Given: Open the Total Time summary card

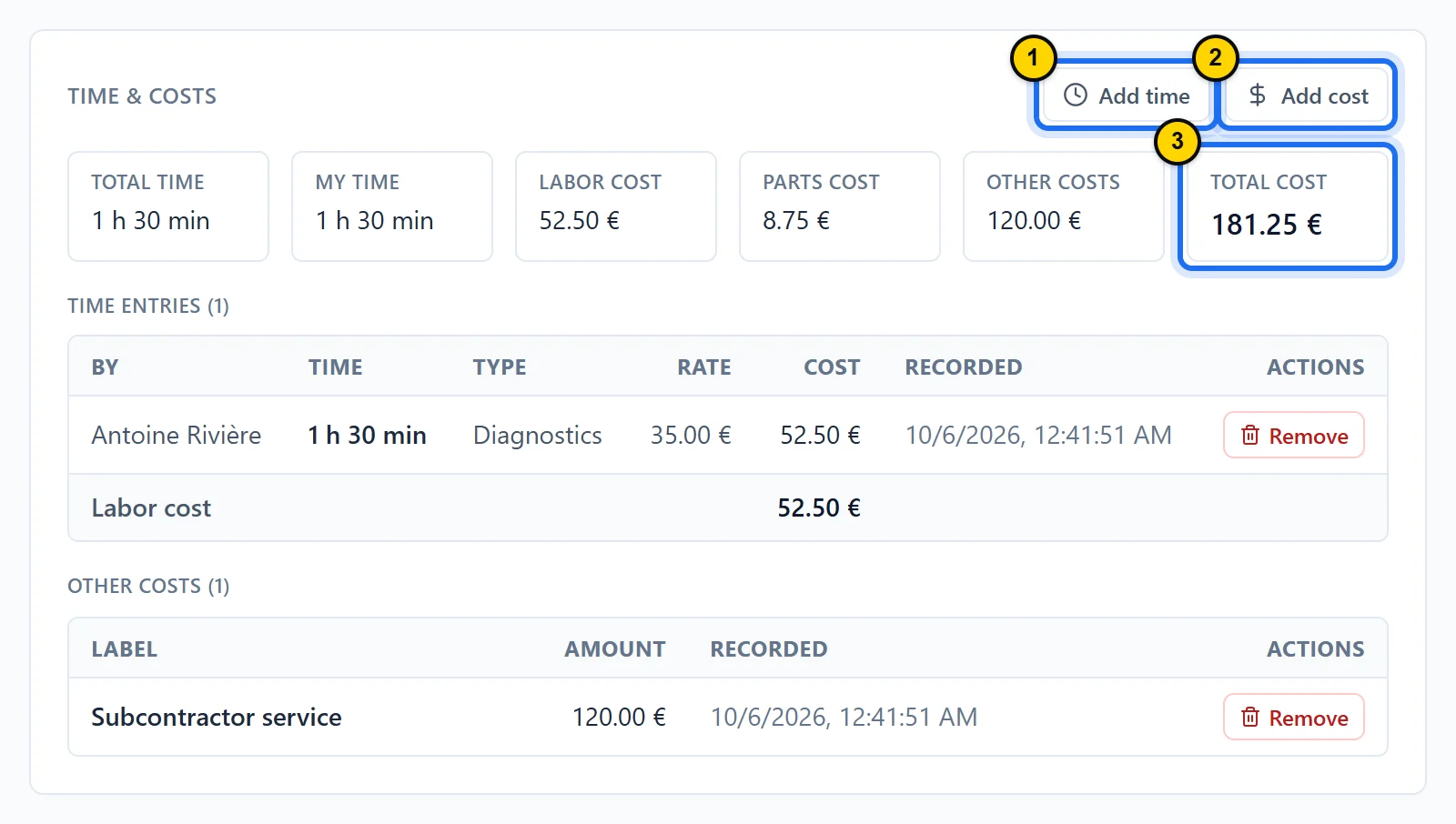Looking at the screenshot, I should click(168, 206).
